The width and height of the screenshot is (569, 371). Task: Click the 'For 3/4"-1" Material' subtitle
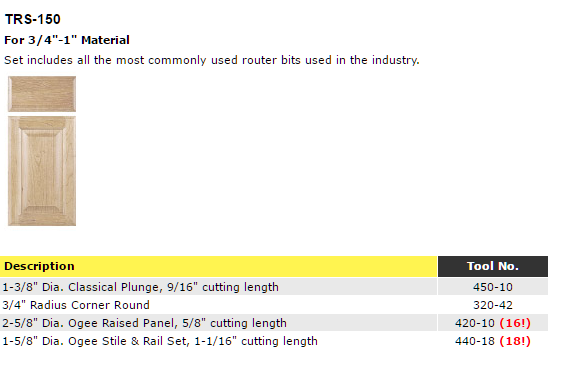coord(67,40)
